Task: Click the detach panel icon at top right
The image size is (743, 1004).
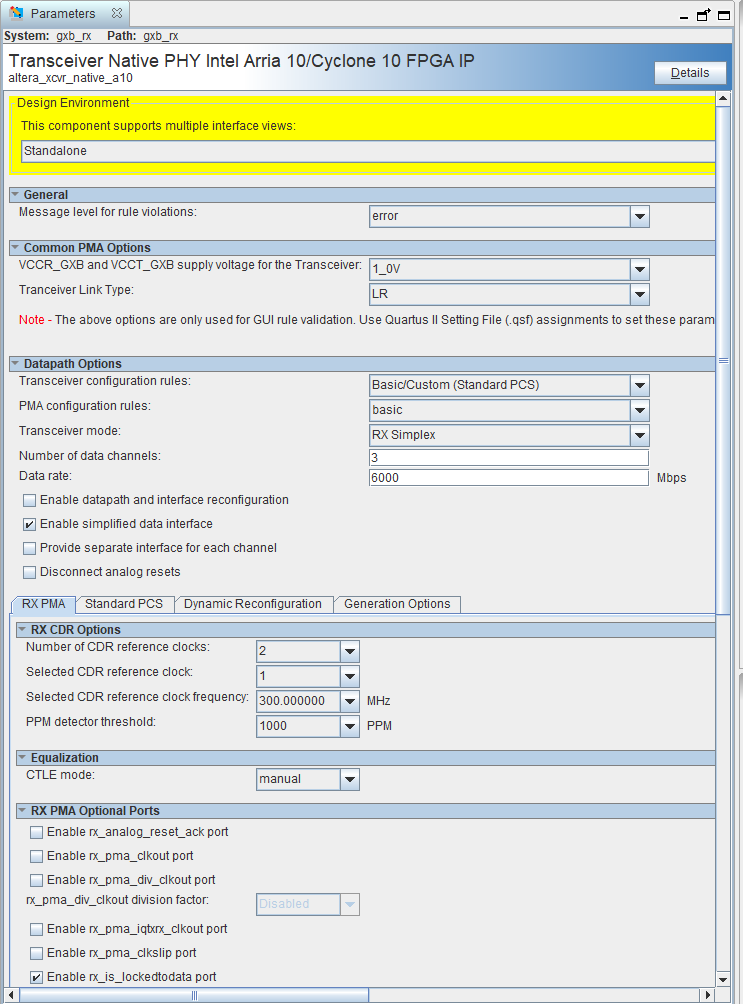Action: 703,15
